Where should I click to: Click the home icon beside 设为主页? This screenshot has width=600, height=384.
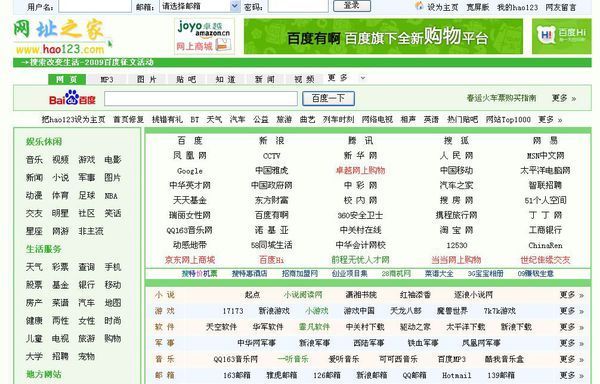(x=419, y=6)
